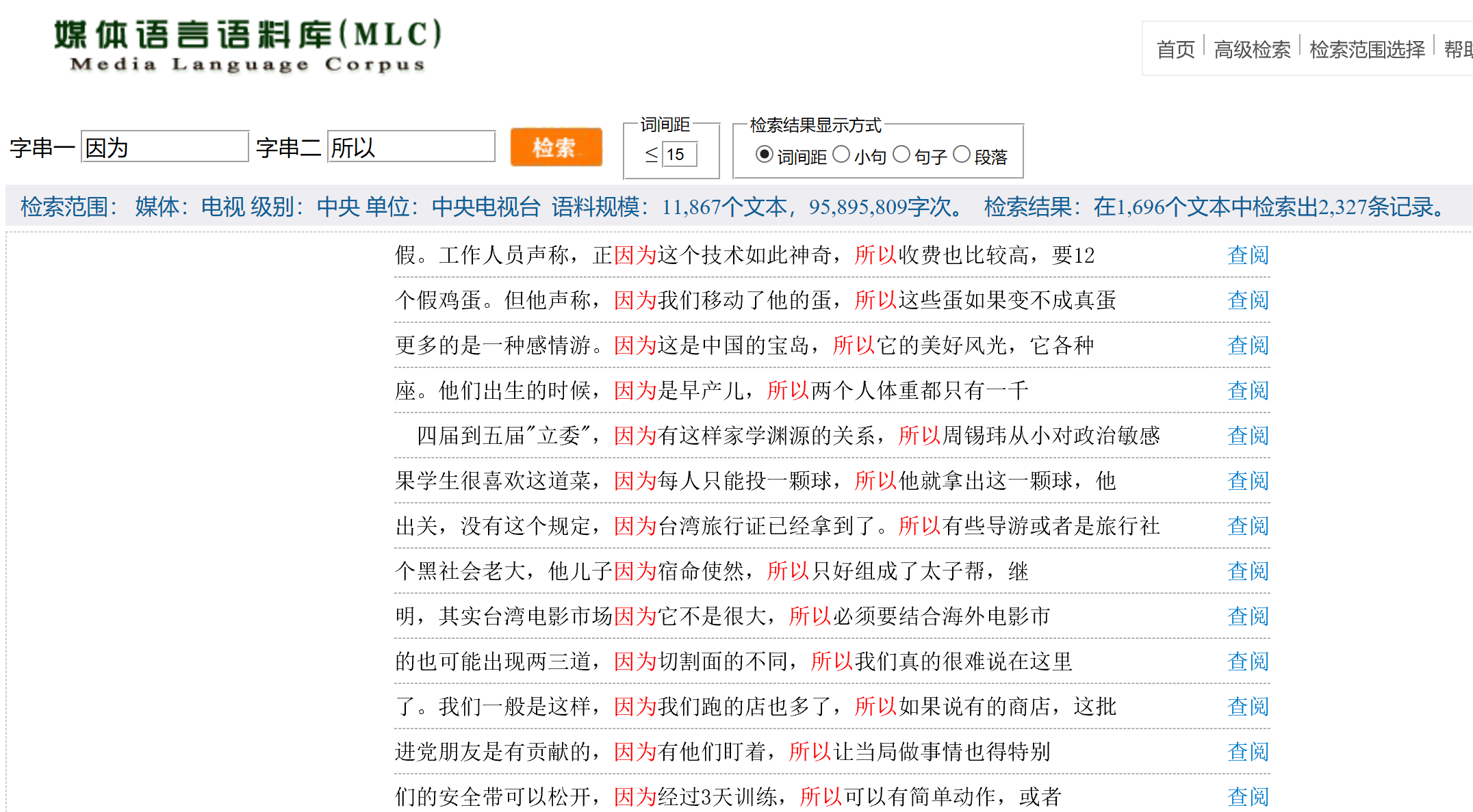Viewport: 1473px width, 812px height.
Task: Open 查阅 link for the 台湾旅行证 result
Action: pos(1248,526)
